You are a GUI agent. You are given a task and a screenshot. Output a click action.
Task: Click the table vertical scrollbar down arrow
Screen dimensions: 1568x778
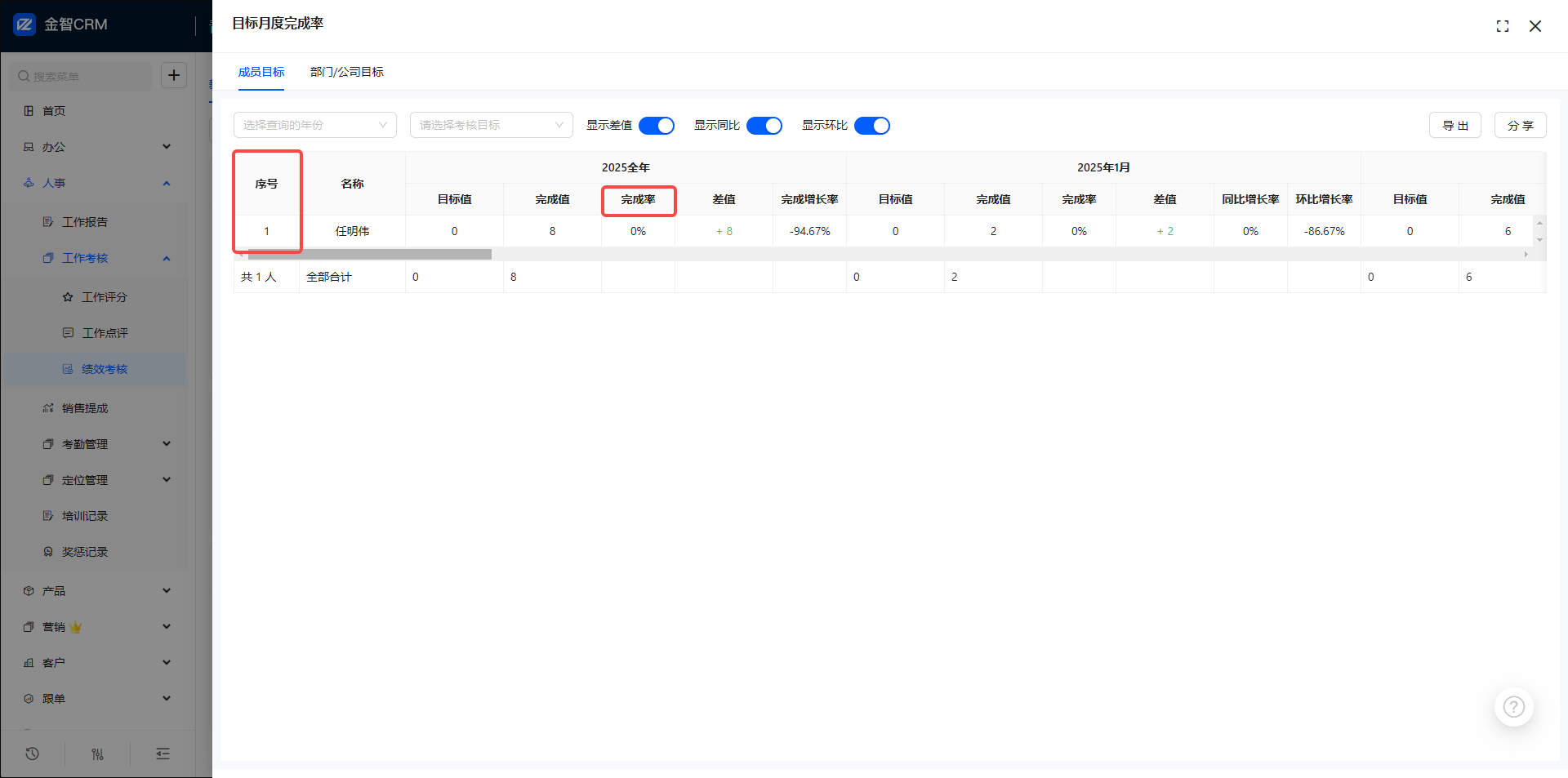click(1540, 240)
